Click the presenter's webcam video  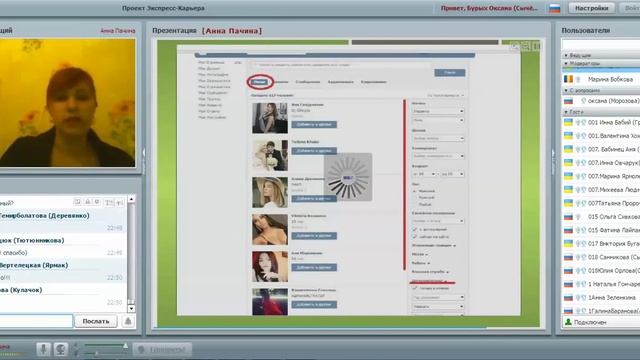coord(67,103)
